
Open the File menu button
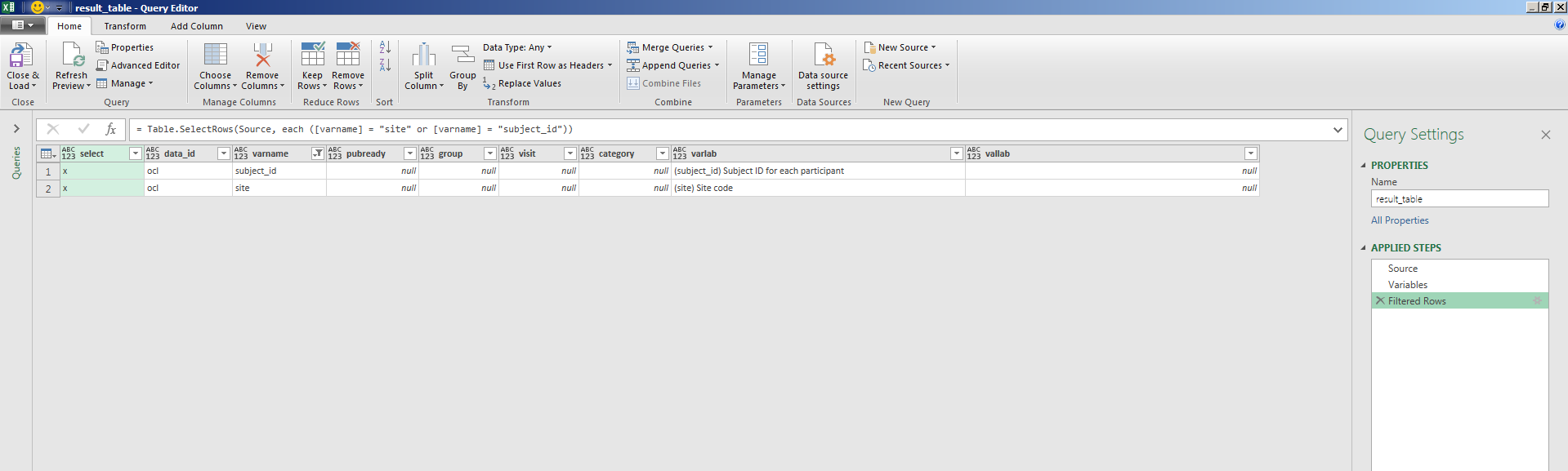coord(23,25)
